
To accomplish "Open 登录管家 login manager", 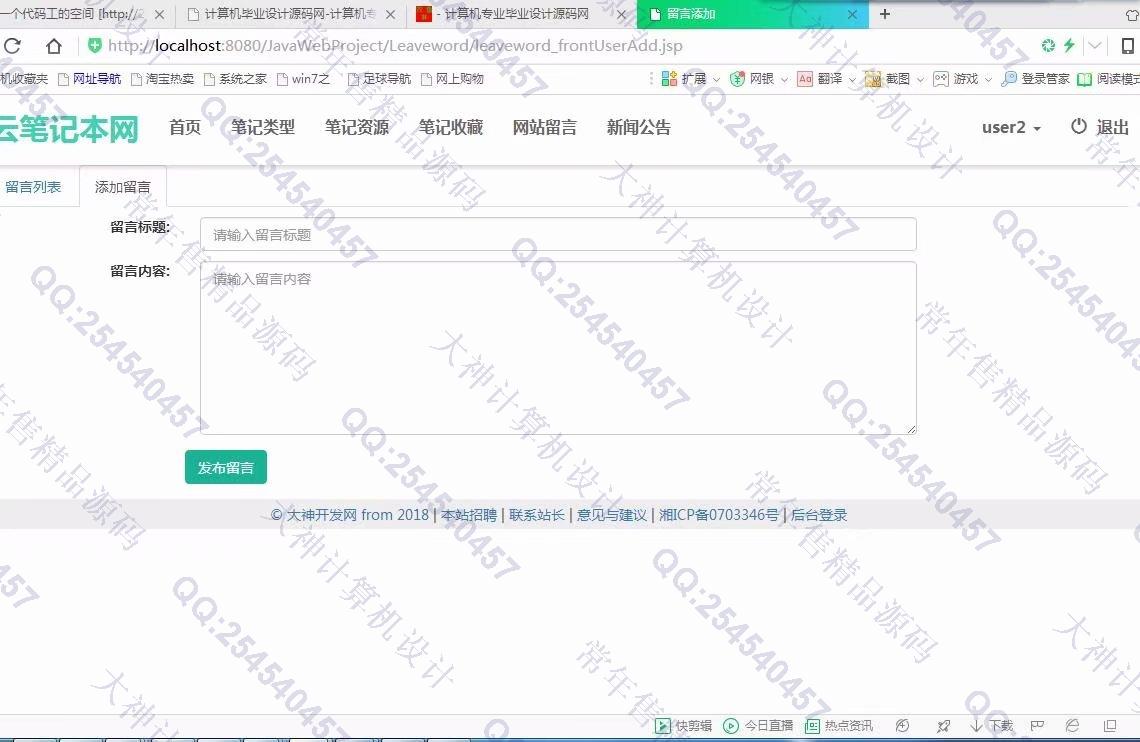I will tap(1035, 78).
